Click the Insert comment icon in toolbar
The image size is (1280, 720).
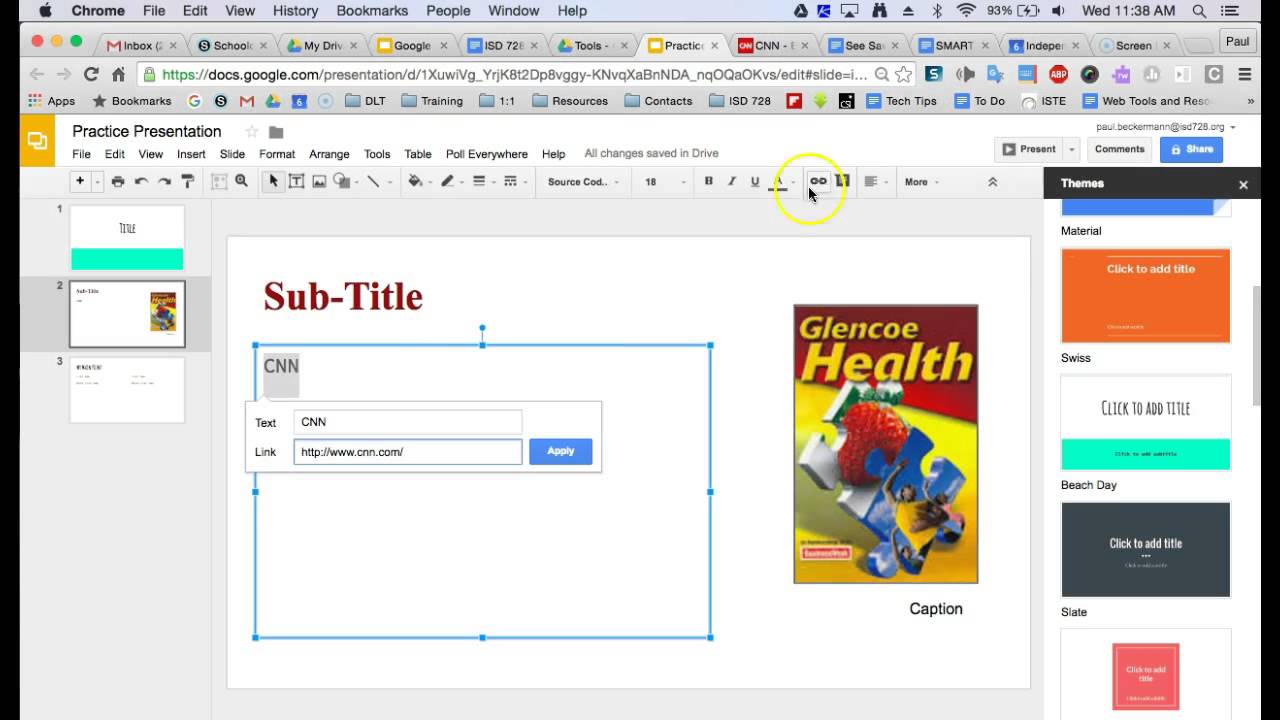pyautogui.click(x=842, y=181)
